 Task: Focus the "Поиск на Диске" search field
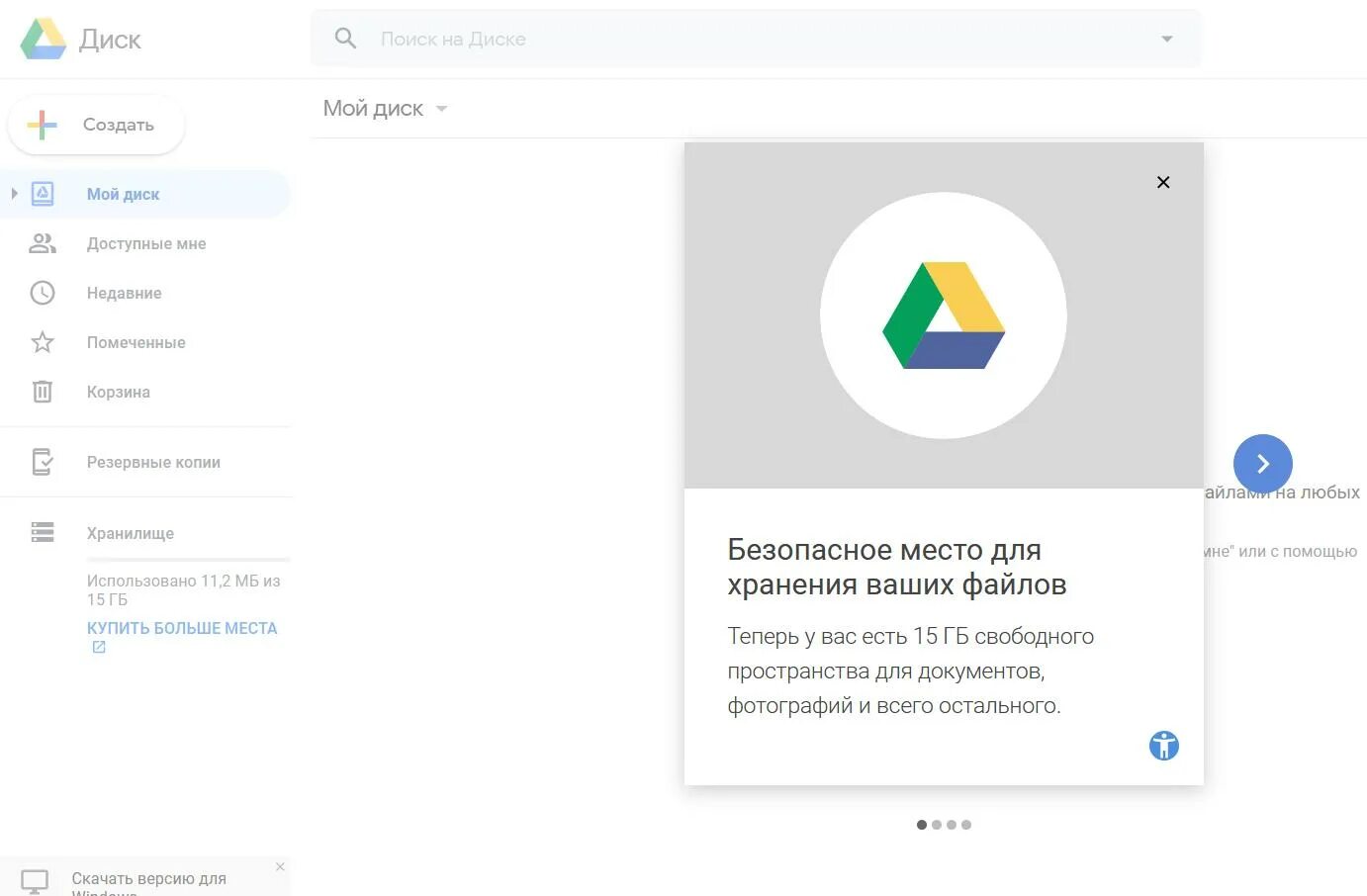(757, 39)
